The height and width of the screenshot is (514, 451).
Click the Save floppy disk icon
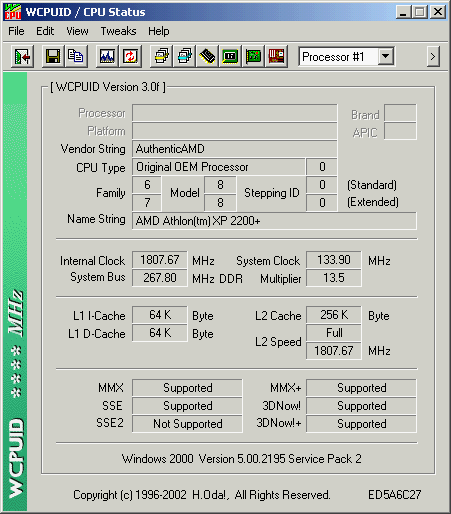coord(53,57)
